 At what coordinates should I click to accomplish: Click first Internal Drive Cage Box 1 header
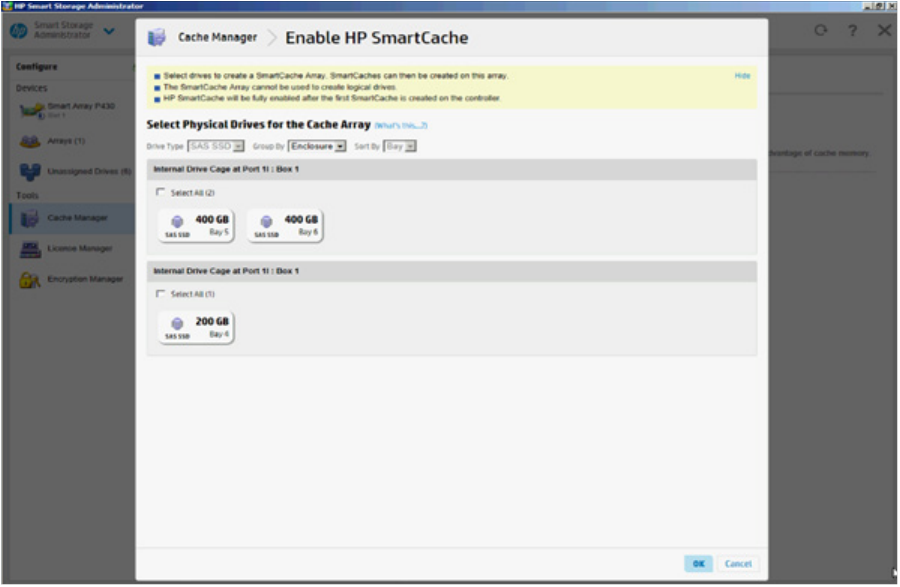coord(452,169)
